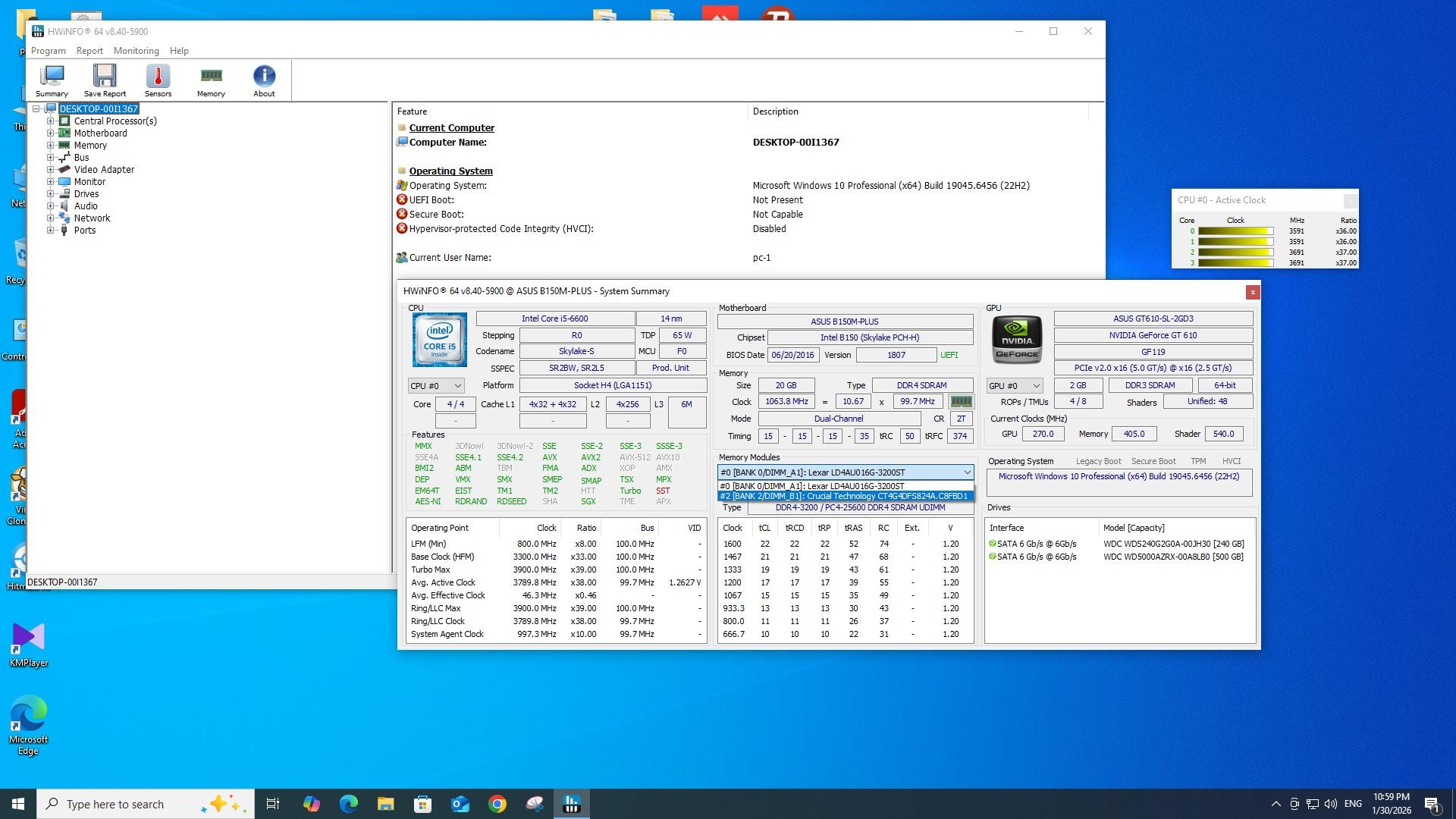Select the Network tree item

[92, 218]
